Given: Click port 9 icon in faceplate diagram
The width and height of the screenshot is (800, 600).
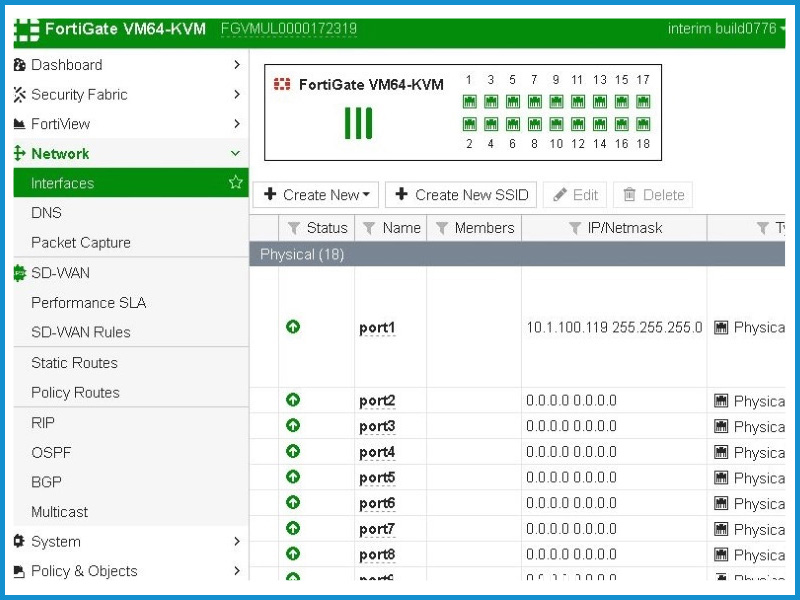Looking at the screenshot, I should click(x=556, y=102).
